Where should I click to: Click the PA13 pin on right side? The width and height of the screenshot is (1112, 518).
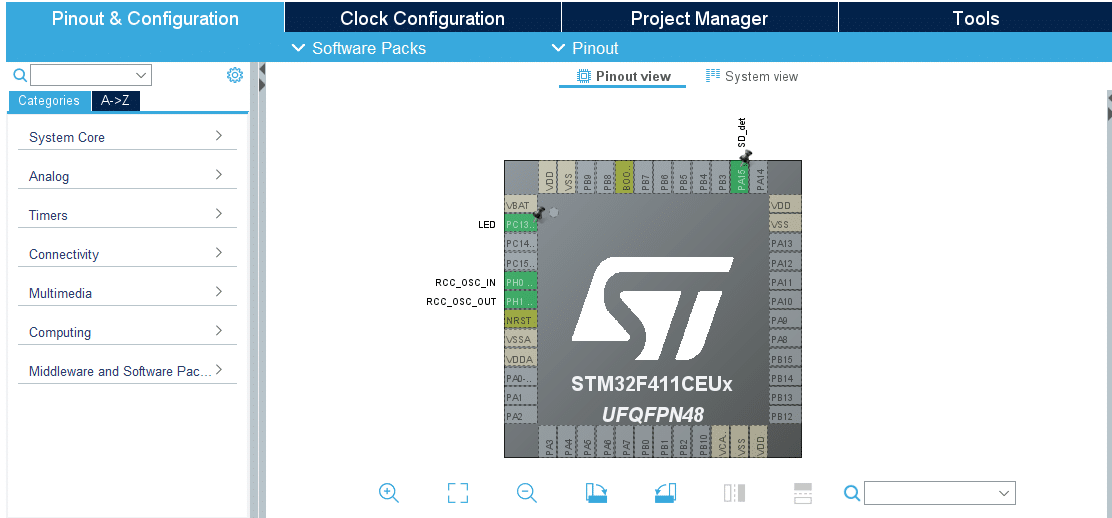coord(785,244)
